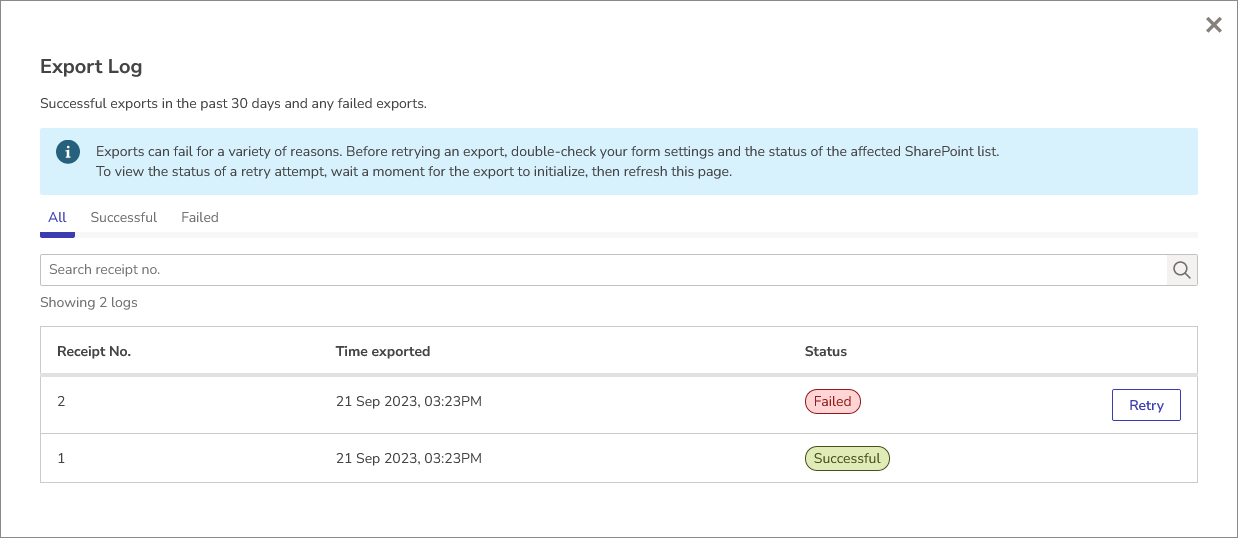The height and width of the screenshot is (538, 1238).
Task: Retry the failed export for receipt 2
Action: 1146,405
